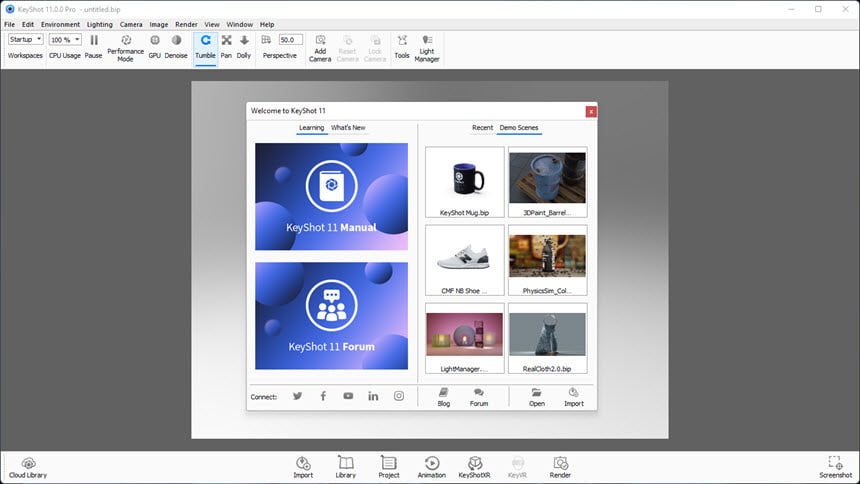Click the Add Camera button
This screenshot has width=860, height=484.
[320, 48]
